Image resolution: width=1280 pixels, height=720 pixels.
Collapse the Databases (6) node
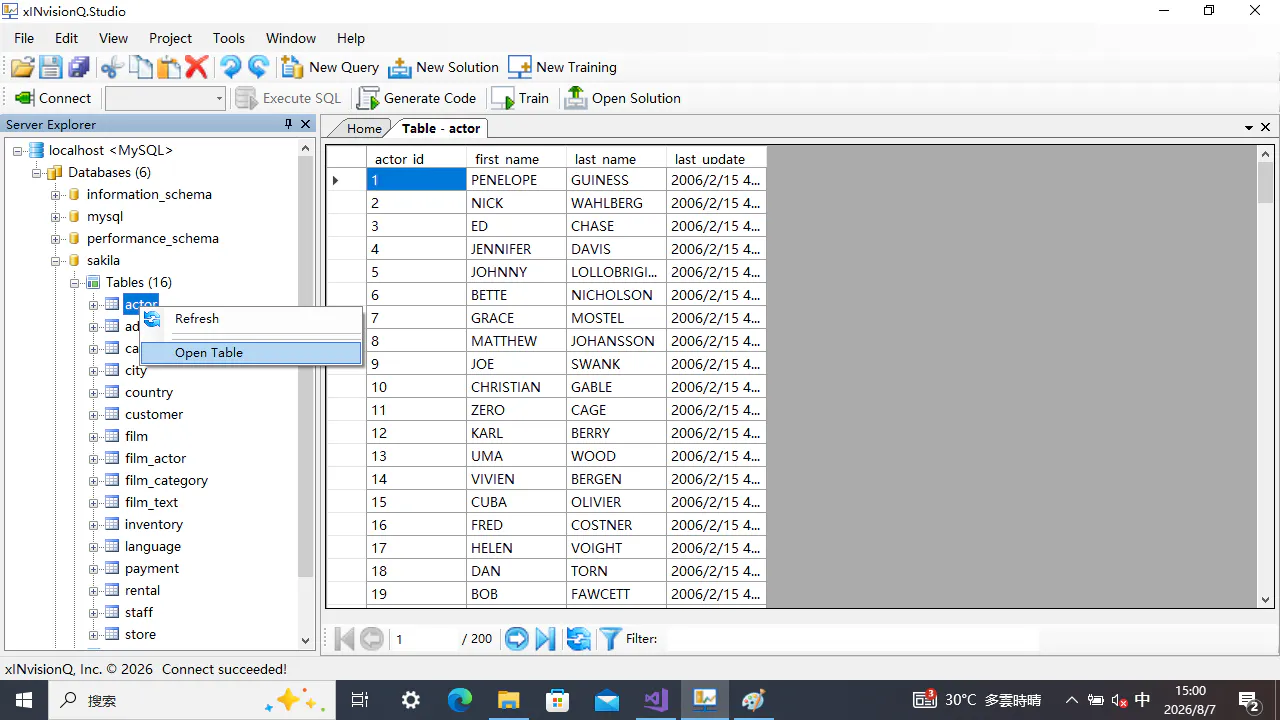click(37, 172)
